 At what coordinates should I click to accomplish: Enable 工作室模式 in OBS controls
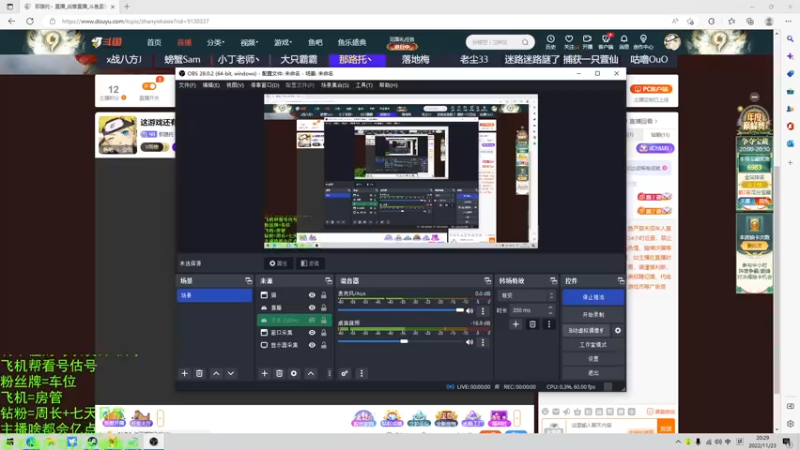[593, 345]
